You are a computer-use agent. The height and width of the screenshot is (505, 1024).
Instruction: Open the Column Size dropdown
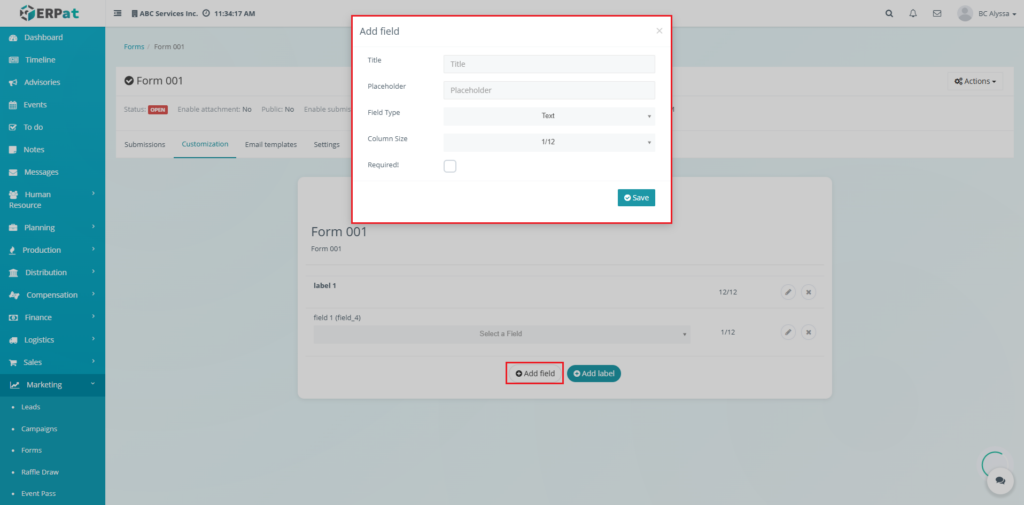pos(548,142)
